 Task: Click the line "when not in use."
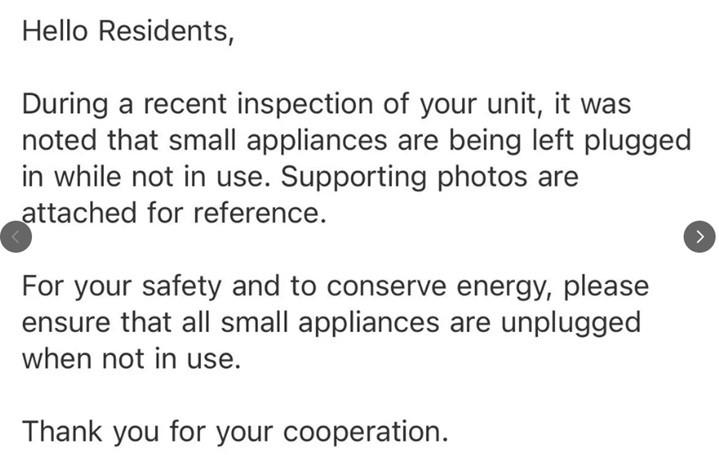(131, 359)
